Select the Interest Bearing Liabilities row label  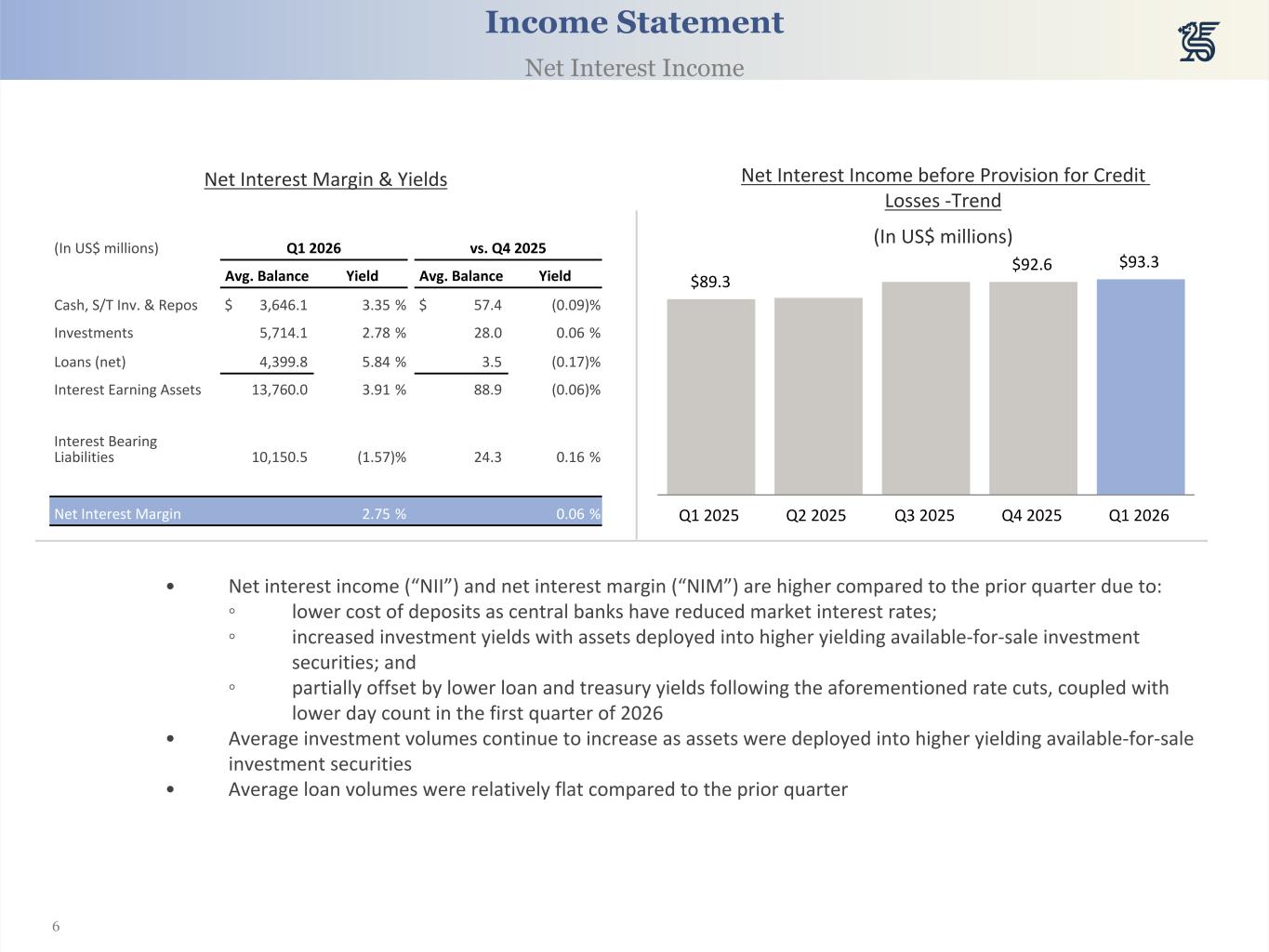106,449
